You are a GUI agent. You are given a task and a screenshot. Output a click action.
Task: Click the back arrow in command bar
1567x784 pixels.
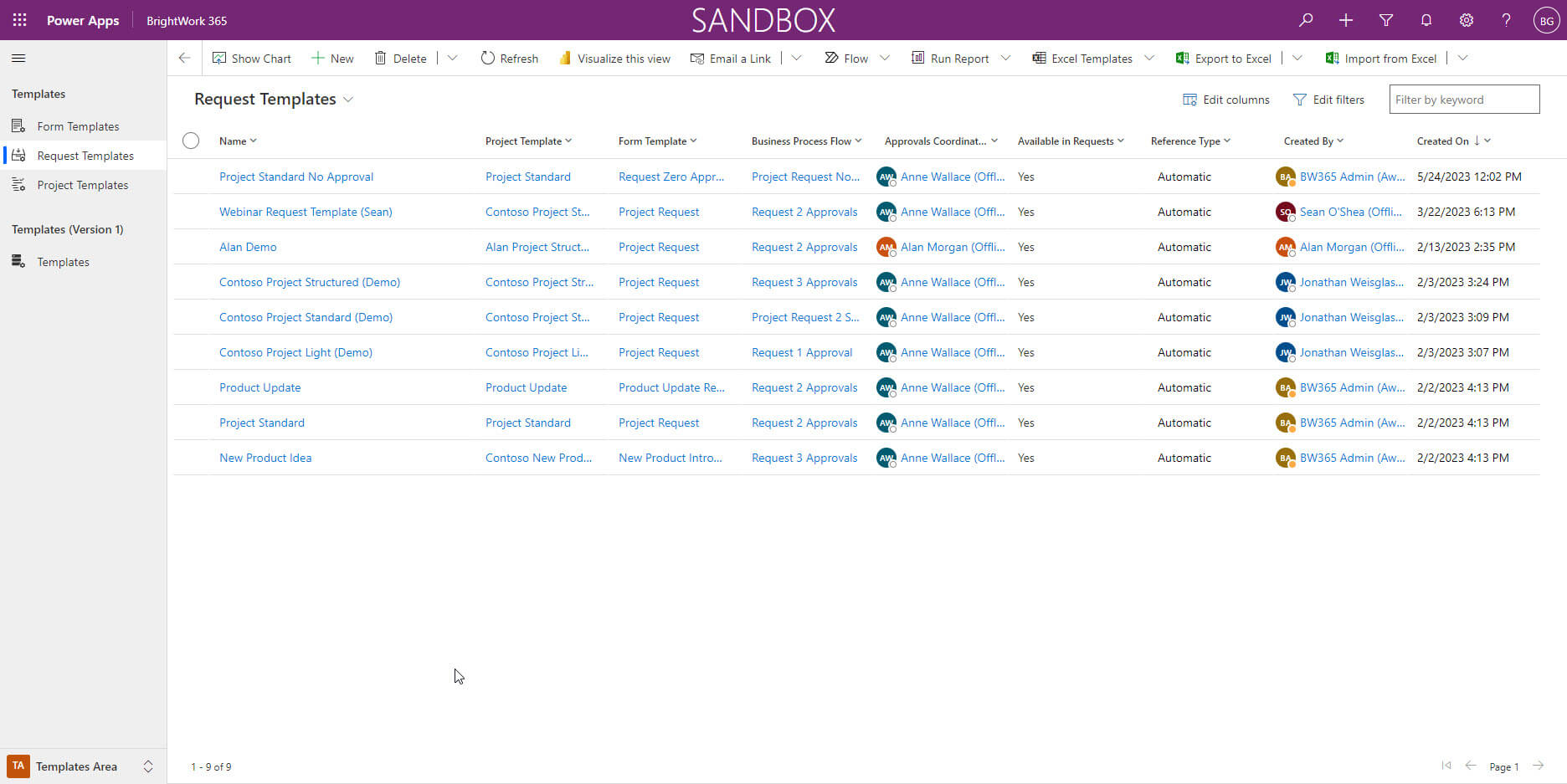click(x=184, y=58)
